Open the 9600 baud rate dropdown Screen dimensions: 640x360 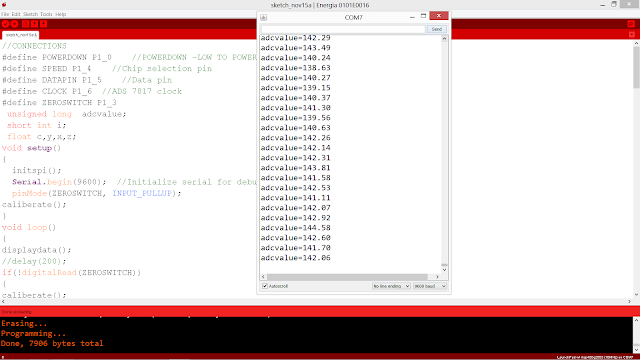pyautogui.click(x=430, y=286)
